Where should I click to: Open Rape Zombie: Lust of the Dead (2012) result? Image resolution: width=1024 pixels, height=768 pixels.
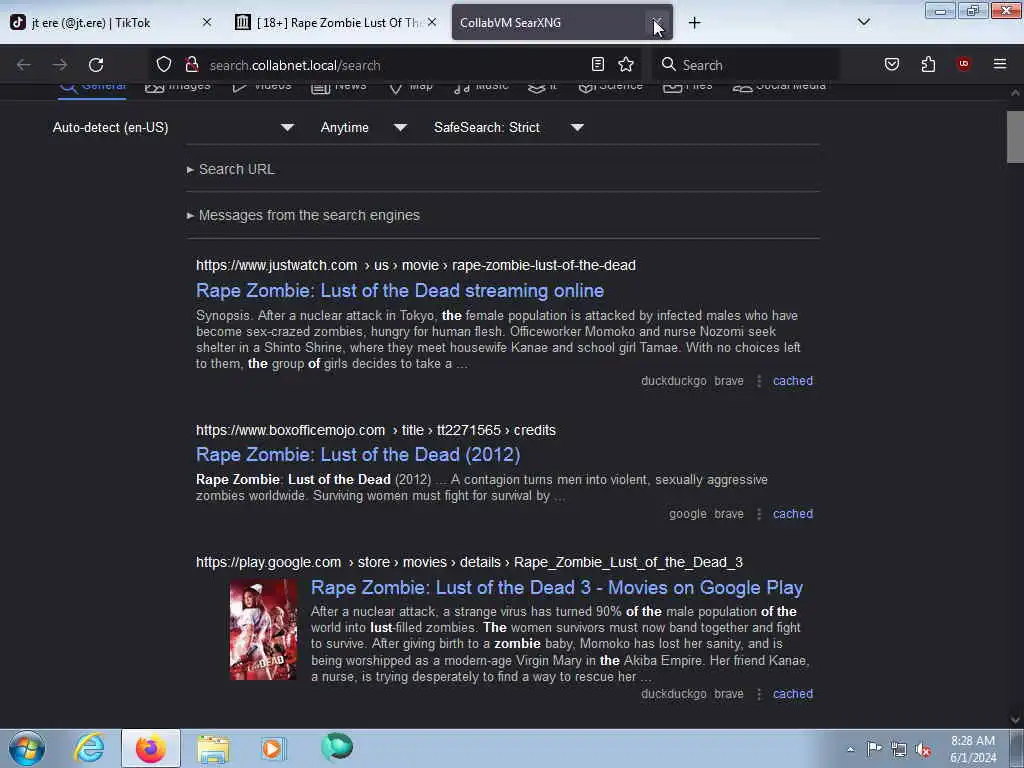(x=358, y=455)
